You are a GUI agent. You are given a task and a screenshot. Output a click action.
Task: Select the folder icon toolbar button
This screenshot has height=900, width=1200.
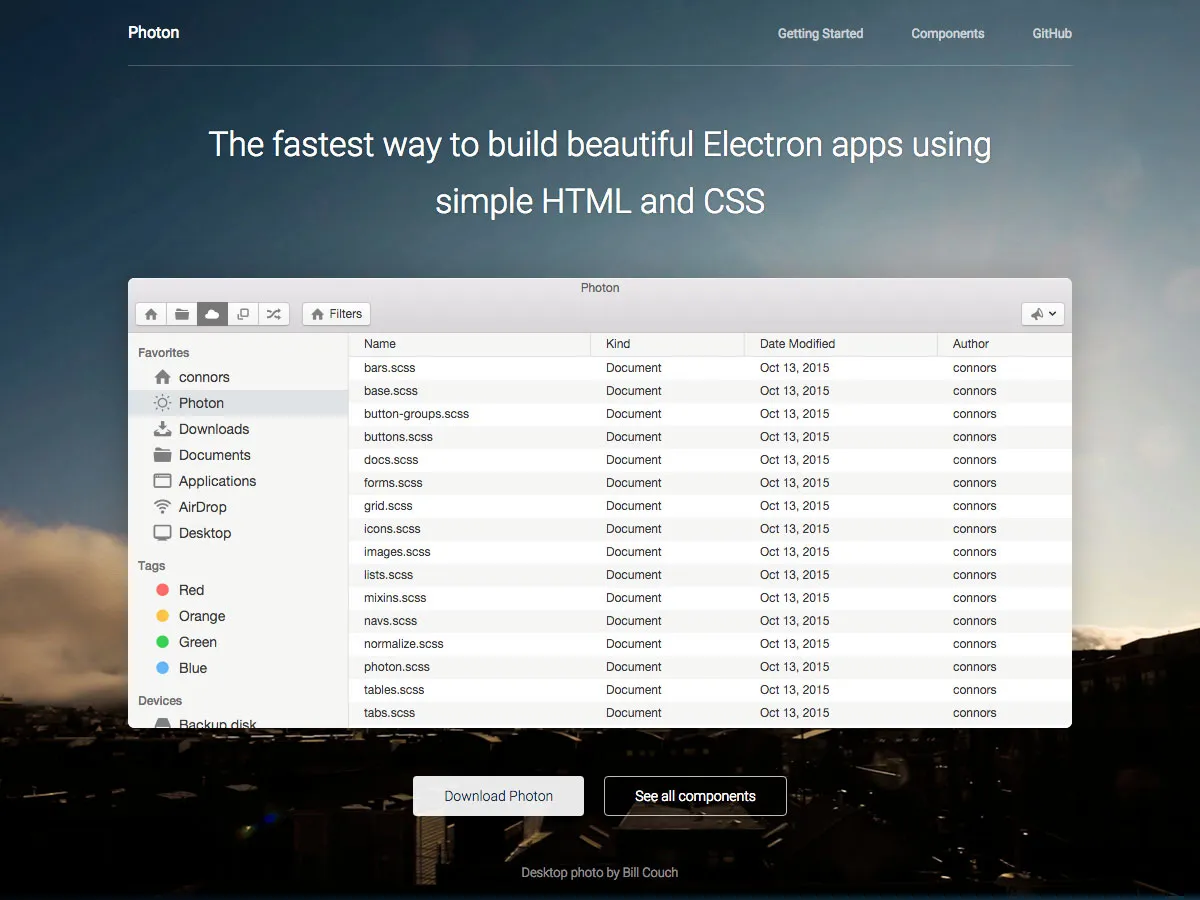(x=182, y=314)
